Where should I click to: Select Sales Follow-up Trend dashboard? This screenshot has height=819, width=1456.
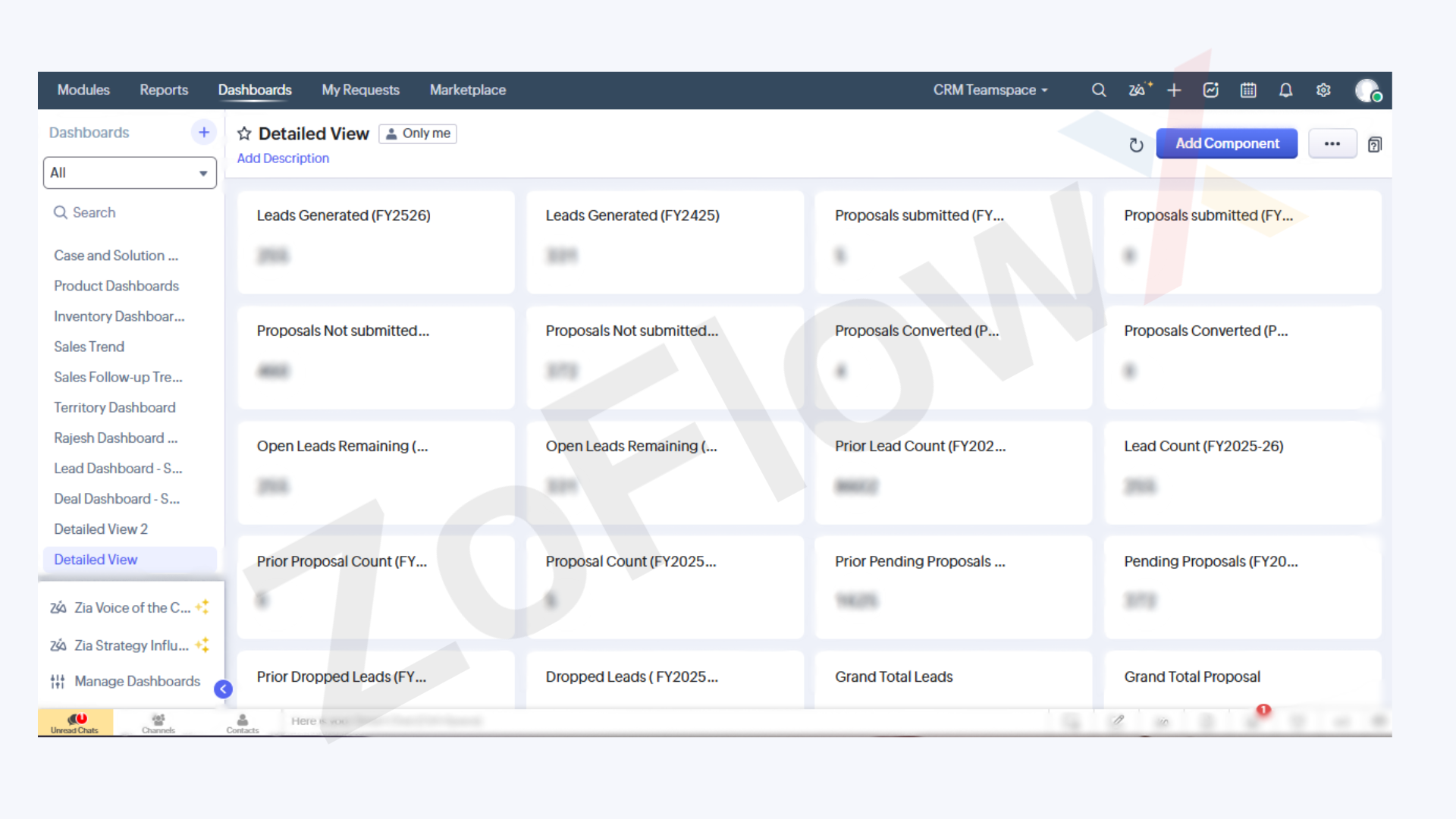point(118,377)
